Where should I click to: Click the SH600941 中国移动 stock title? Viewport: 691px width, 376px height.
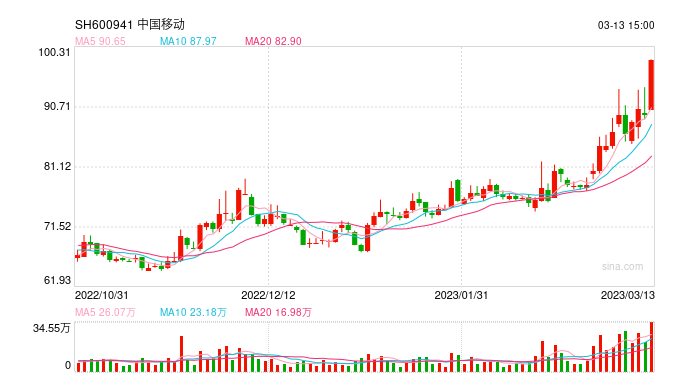tap(130, 25)
